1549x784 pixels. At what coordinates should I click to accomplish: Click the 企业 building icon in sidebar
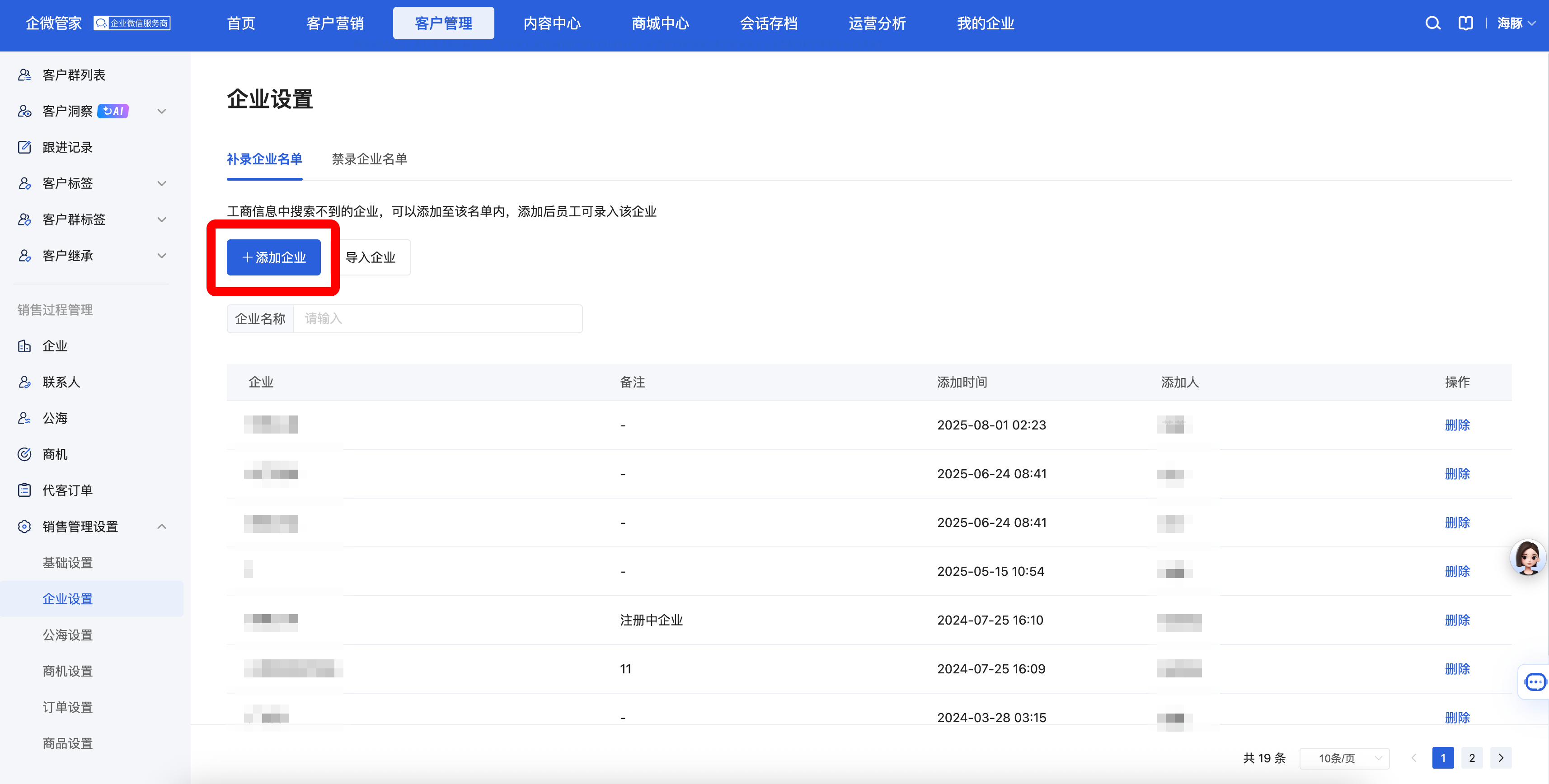click(x=24, y=346)
